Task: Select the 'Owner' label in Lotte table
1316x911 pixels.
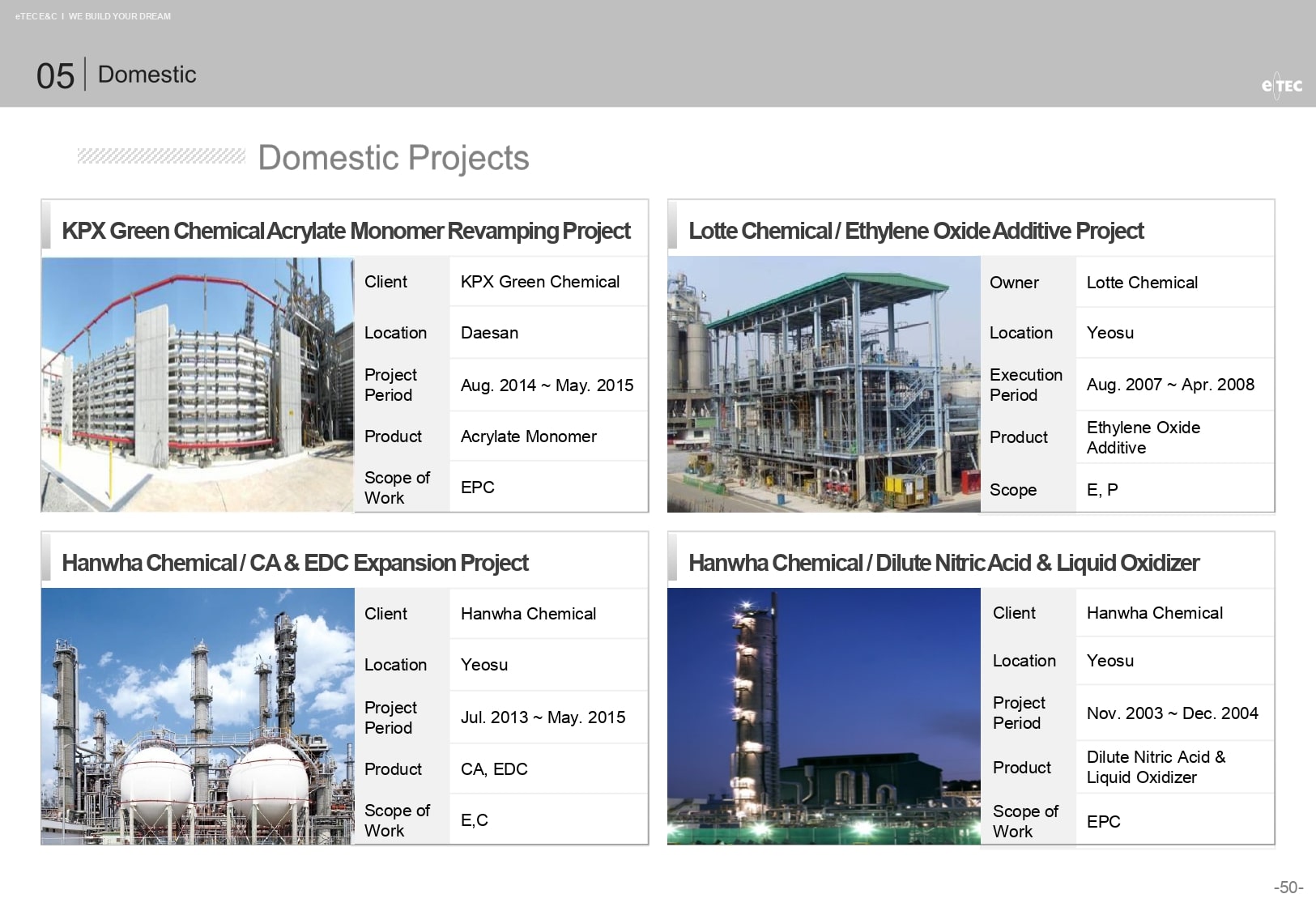Action: [1014, 283]
